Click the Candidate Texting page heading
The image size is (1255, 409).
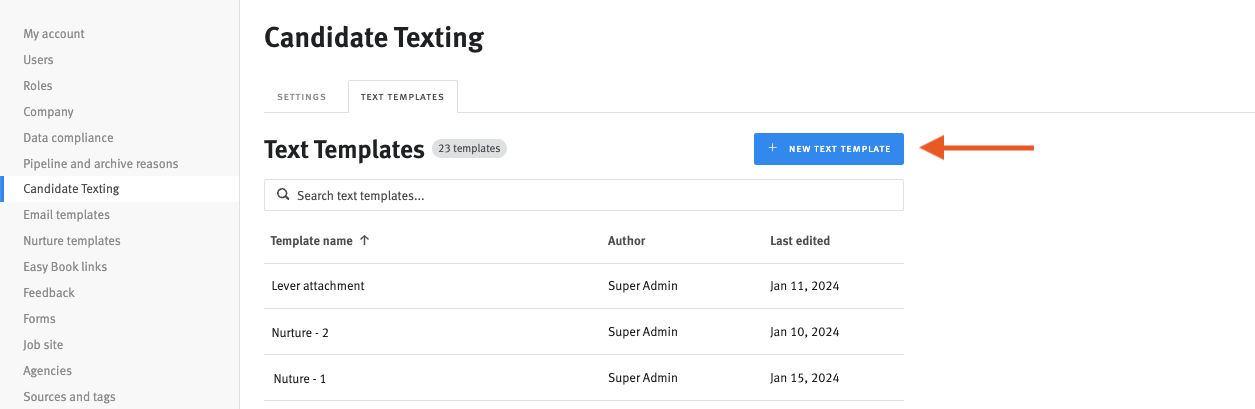374,38
